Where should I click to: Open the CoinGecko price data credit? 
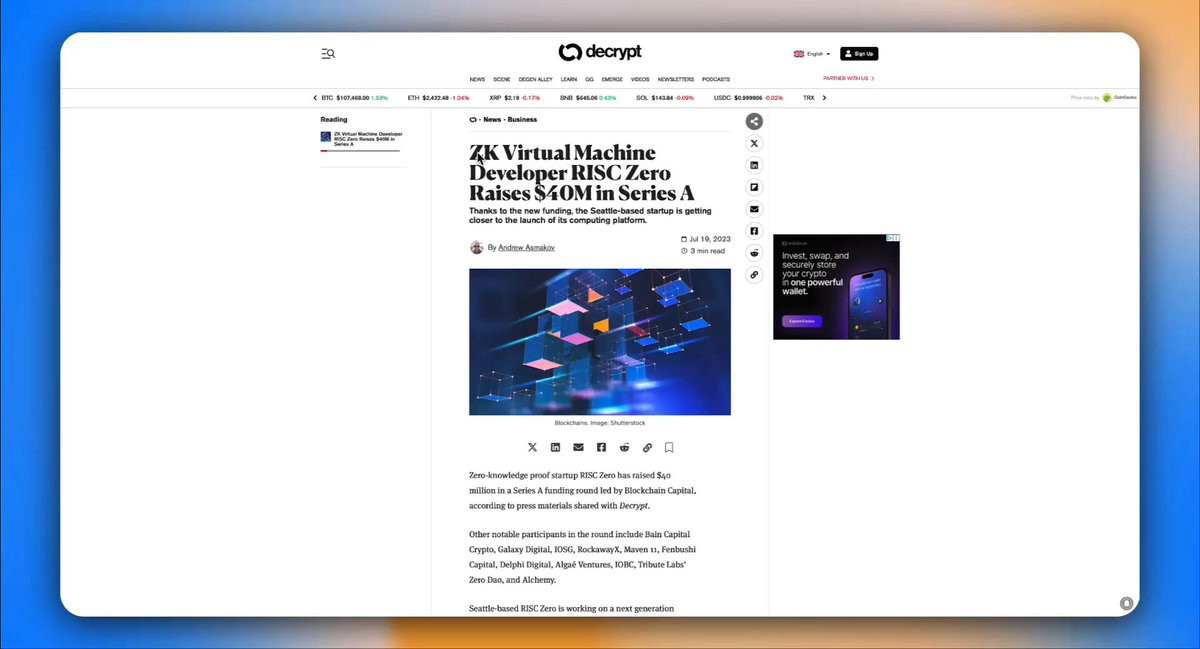[1104, 98]
